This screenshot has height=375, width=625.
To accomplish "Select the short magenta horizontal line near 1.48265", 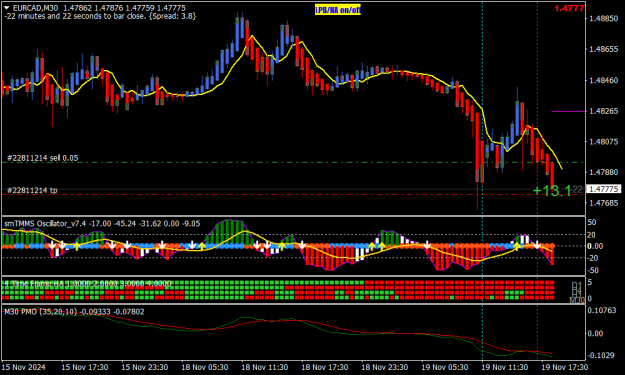I will coord(568,112).
